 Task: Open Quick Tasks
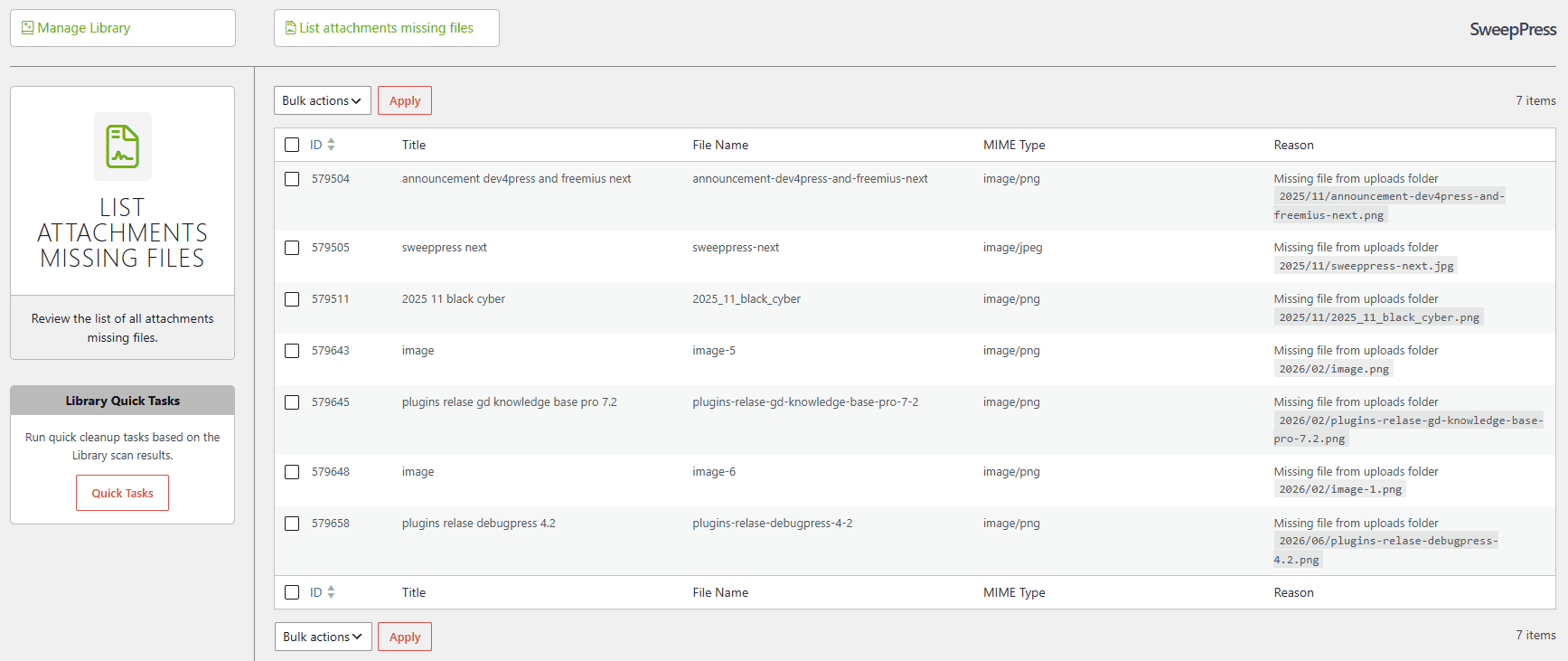[122, 493]
